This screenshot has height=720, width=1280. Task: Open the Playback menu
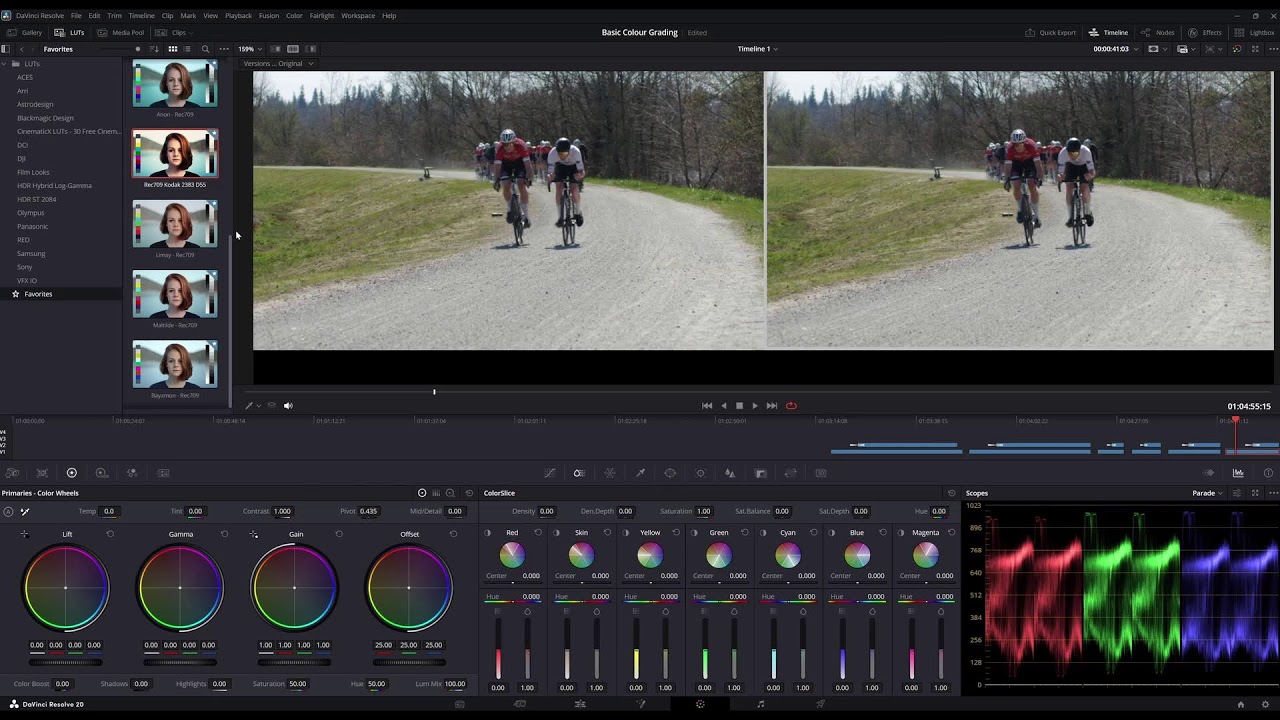(238, 16)
